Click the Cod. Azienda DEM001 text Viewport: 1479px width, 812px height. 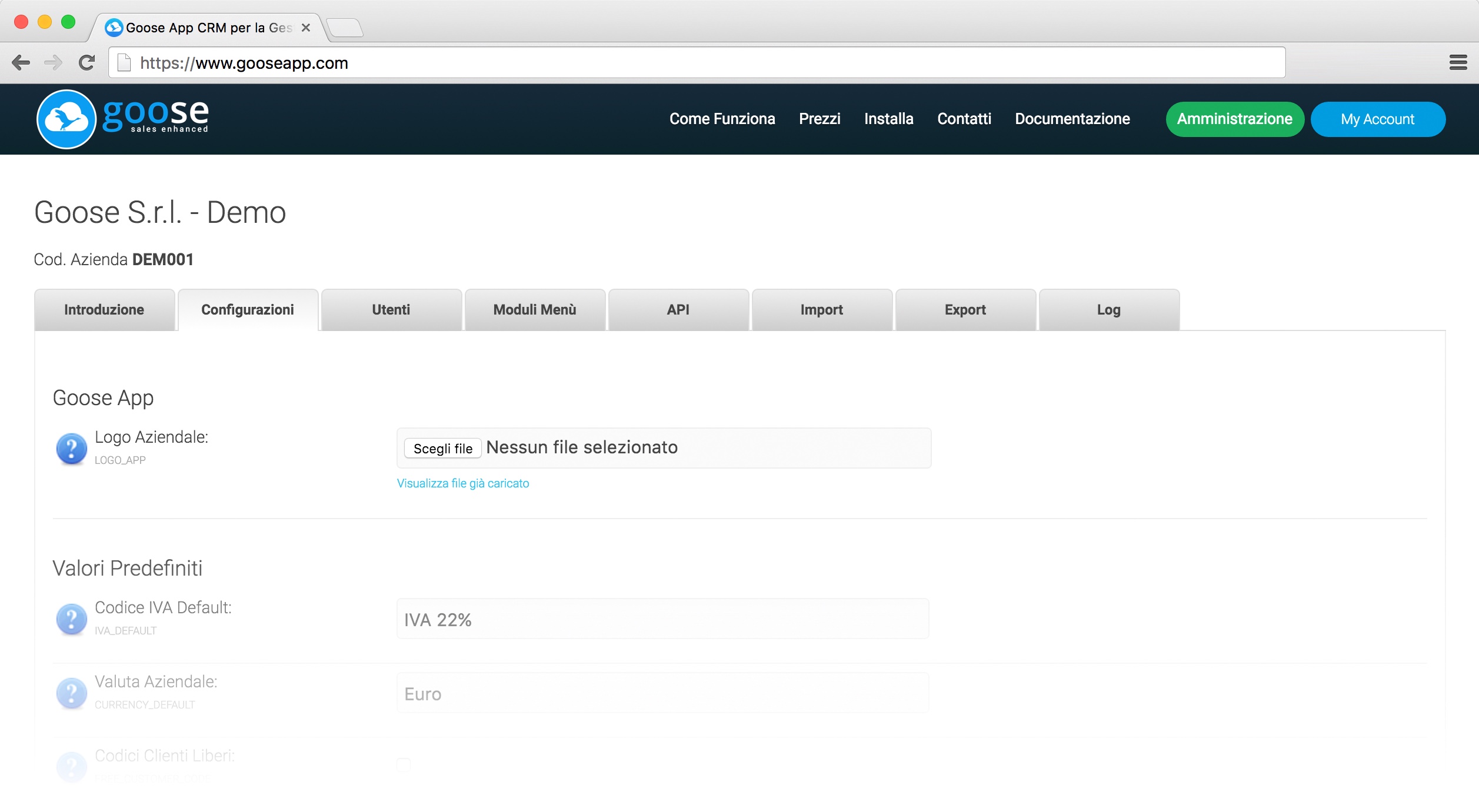coord(114,259)
